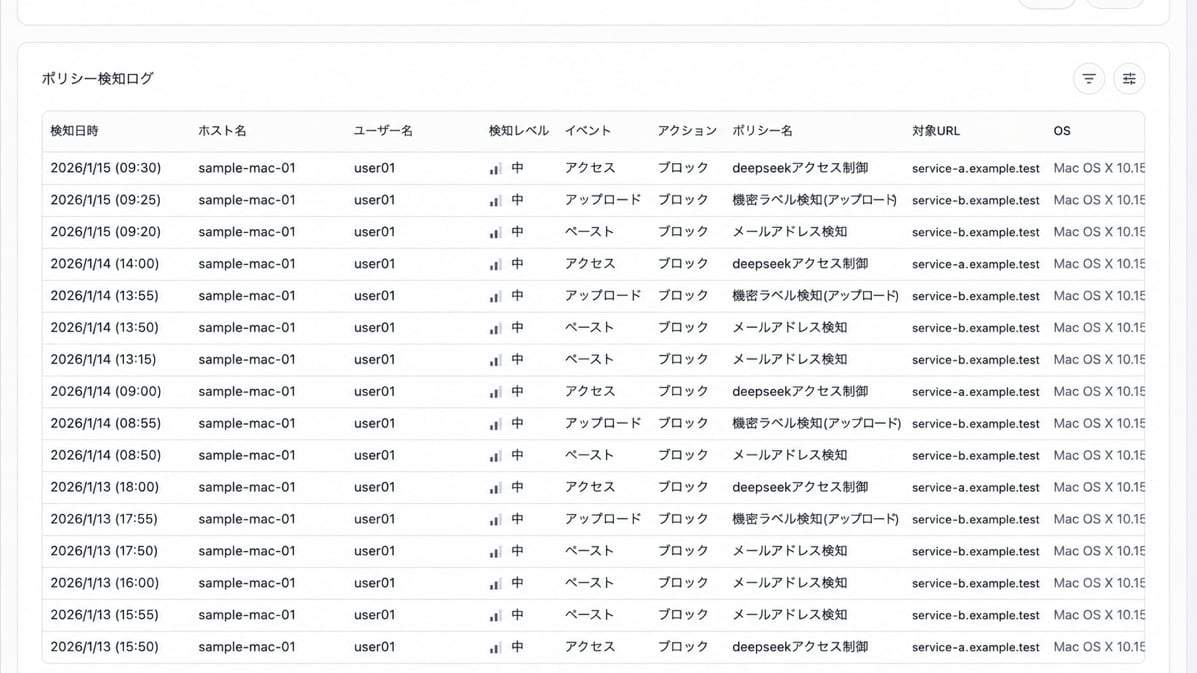Select the 2026/1/15 (09:20) date cell

click(x=105, y=232)
